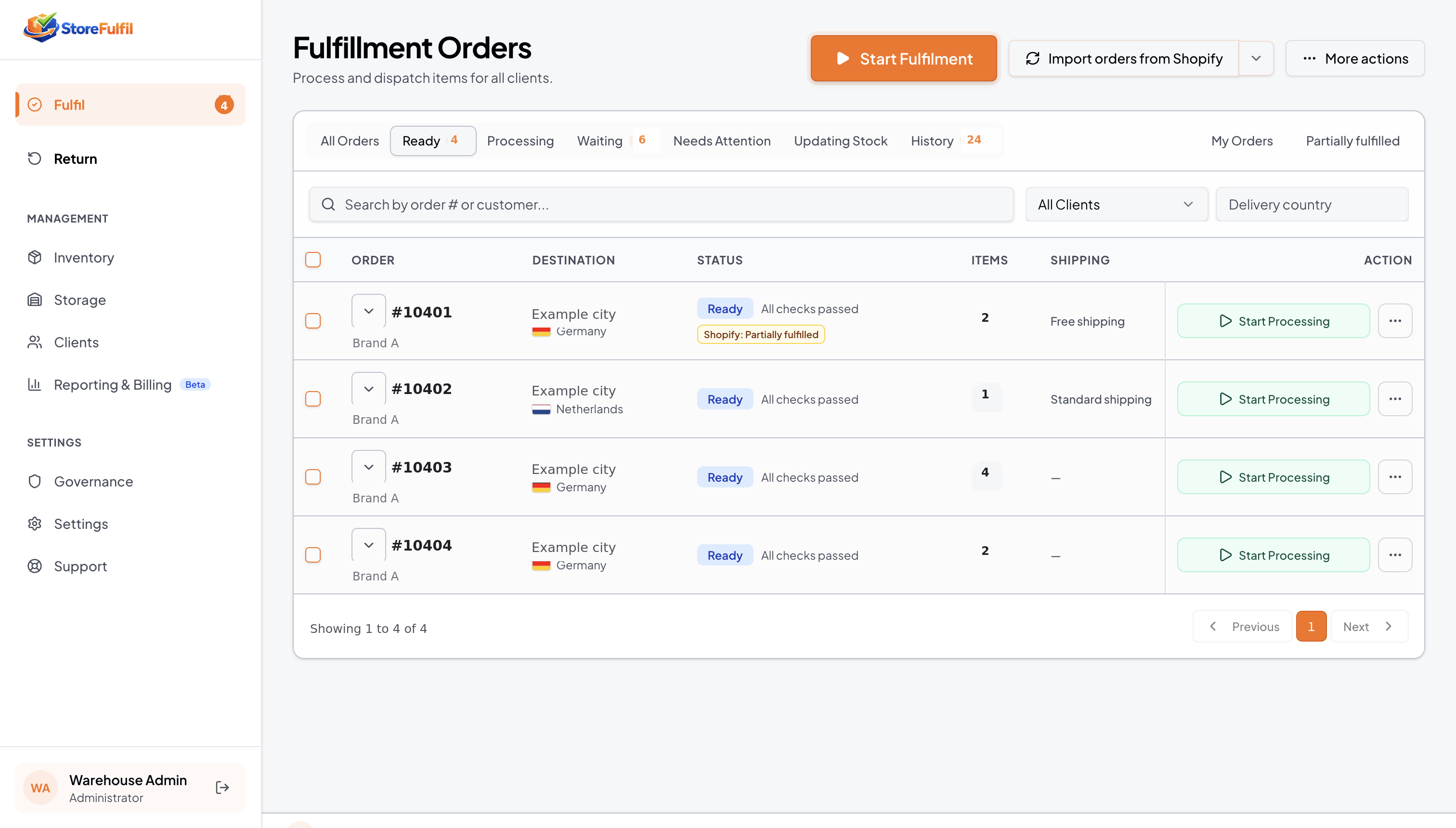1456x828 pixels.
Task: Open the Waiting tab
Action: click(x=611, y=141)
